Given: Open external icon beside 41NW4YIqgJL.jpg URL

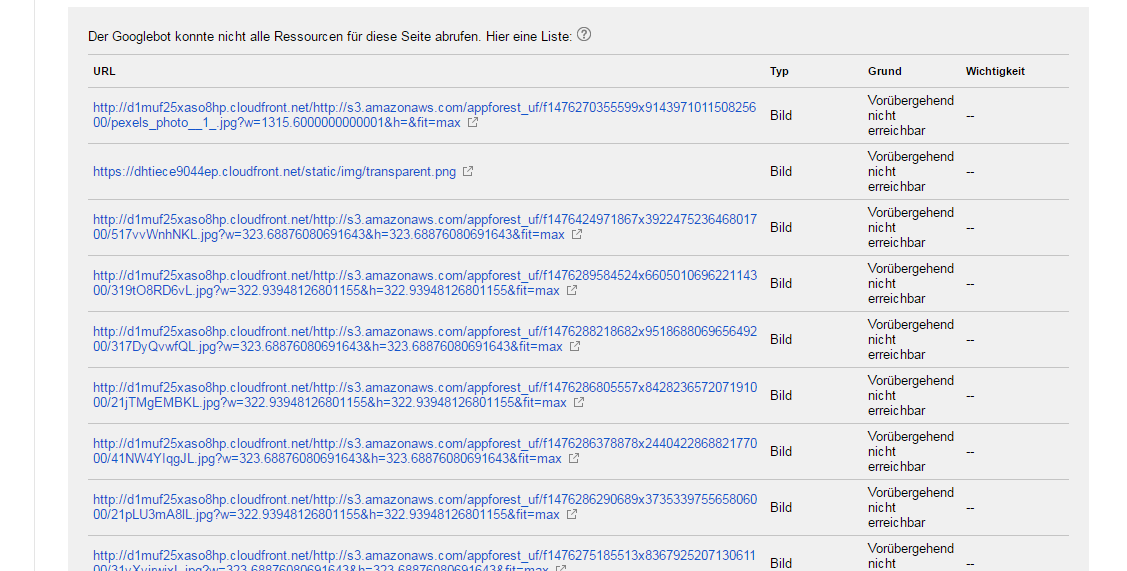Looking at the screenshot, I should (x=574, y=459).
